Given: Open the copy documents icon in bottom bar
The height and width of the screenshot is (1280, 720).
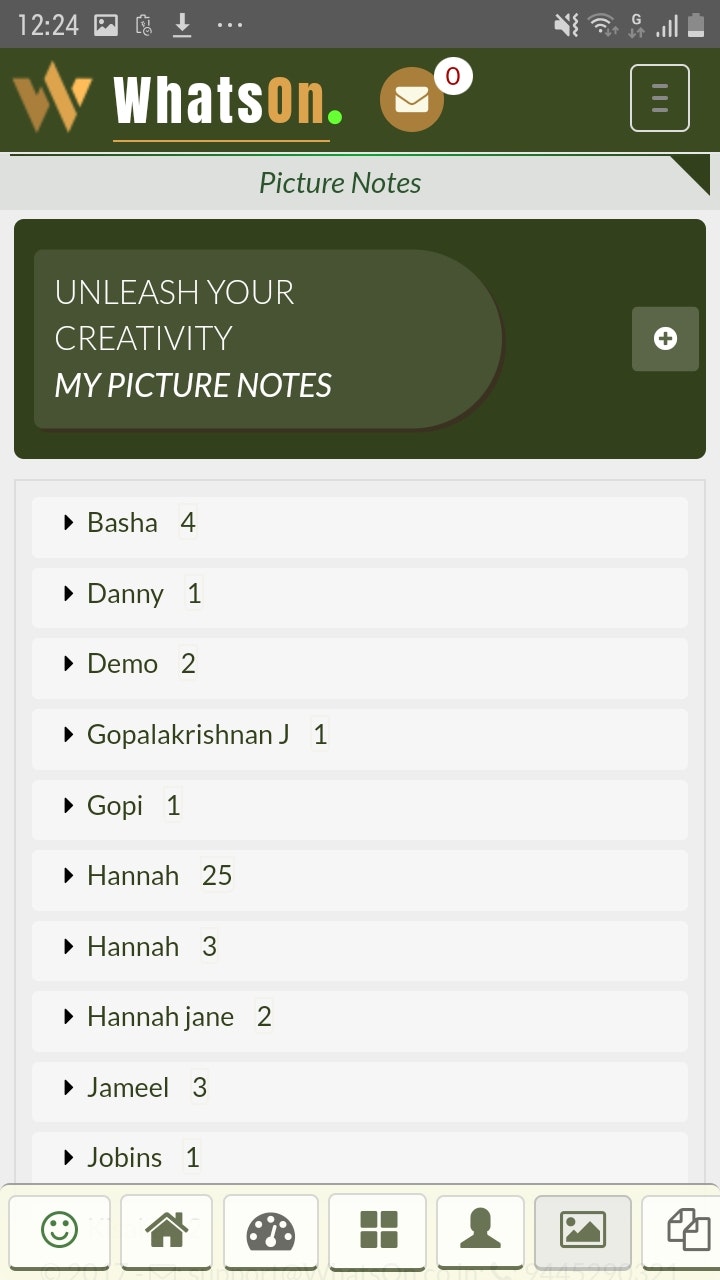Looking at the screenshot, I should [684, 1229].
